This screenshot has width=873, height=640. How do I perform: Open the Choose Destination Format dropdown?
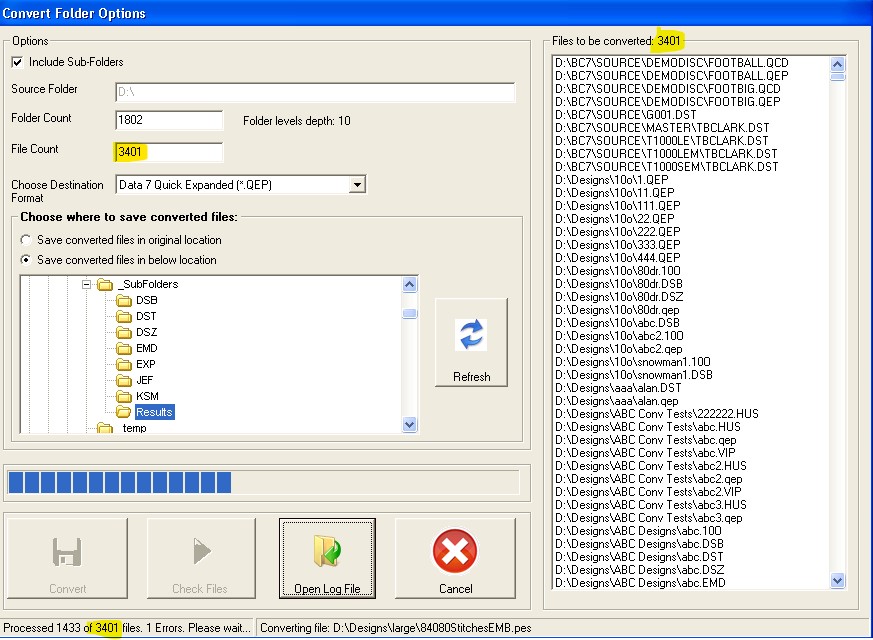click(x=357, y=184)
